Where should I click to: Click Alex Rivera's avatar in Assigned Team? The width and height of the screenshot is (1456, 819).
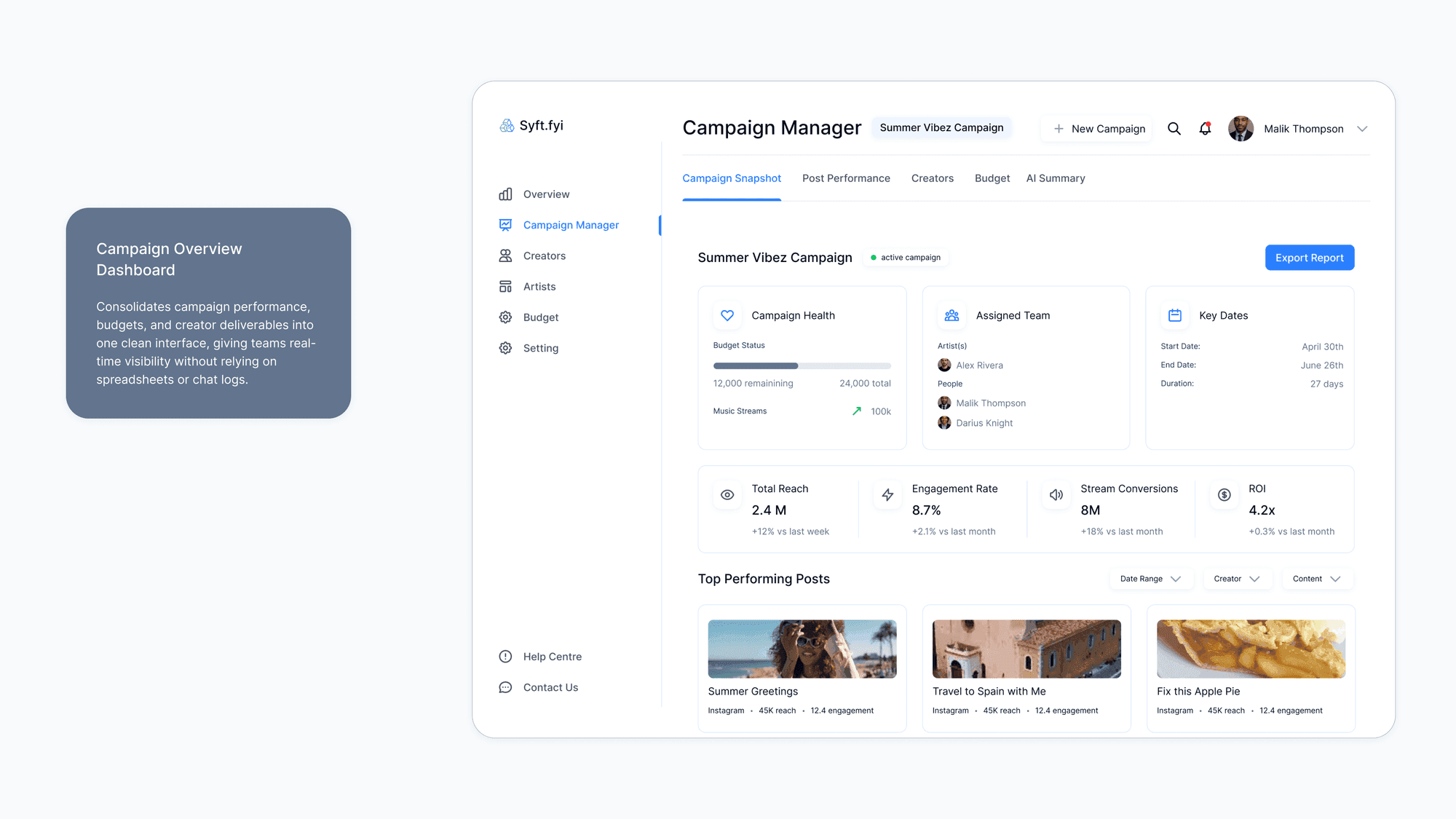[x=944, y=365]
